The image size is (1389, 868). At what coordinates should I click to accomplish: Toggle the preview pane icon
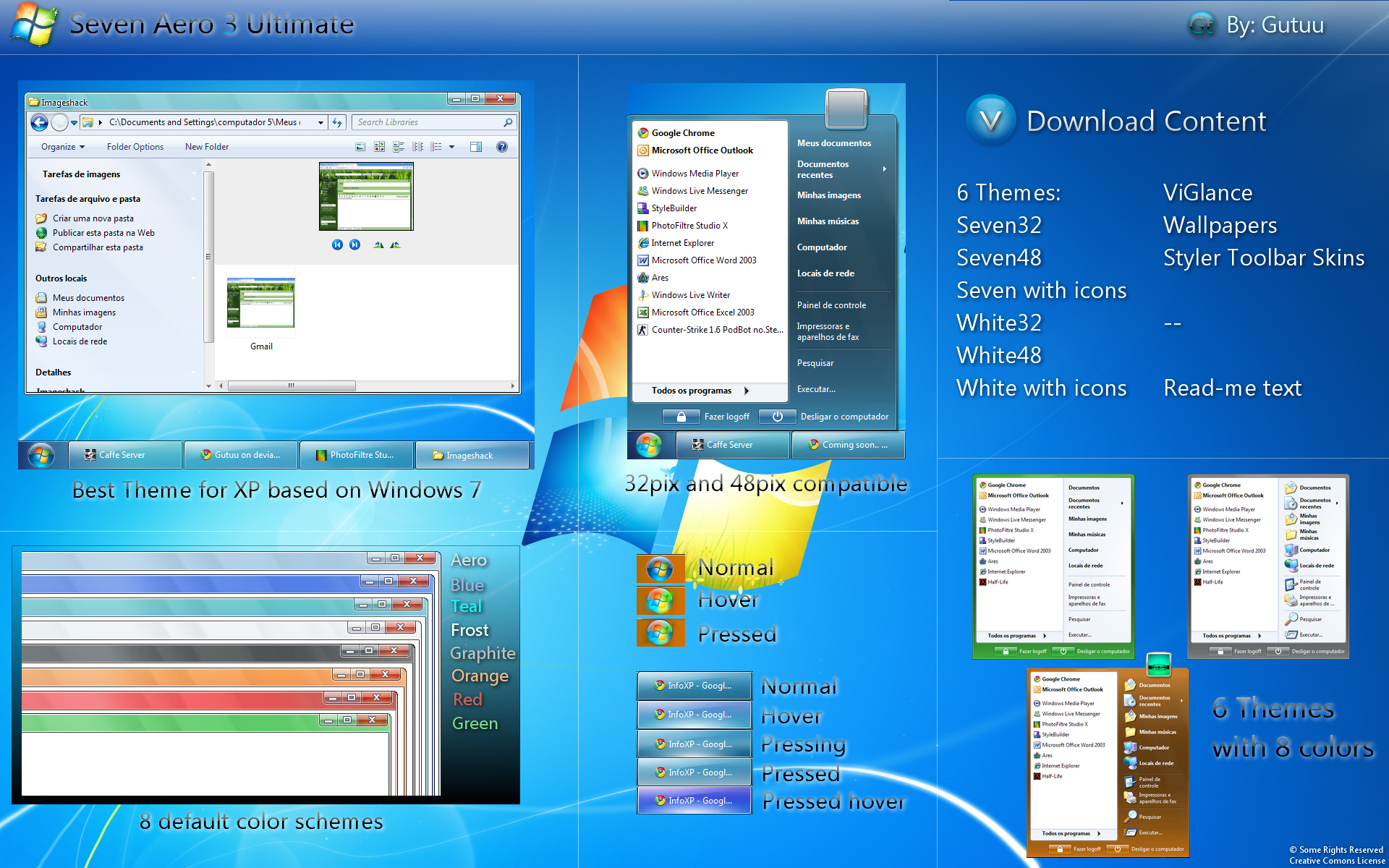[x=476, y=147]
